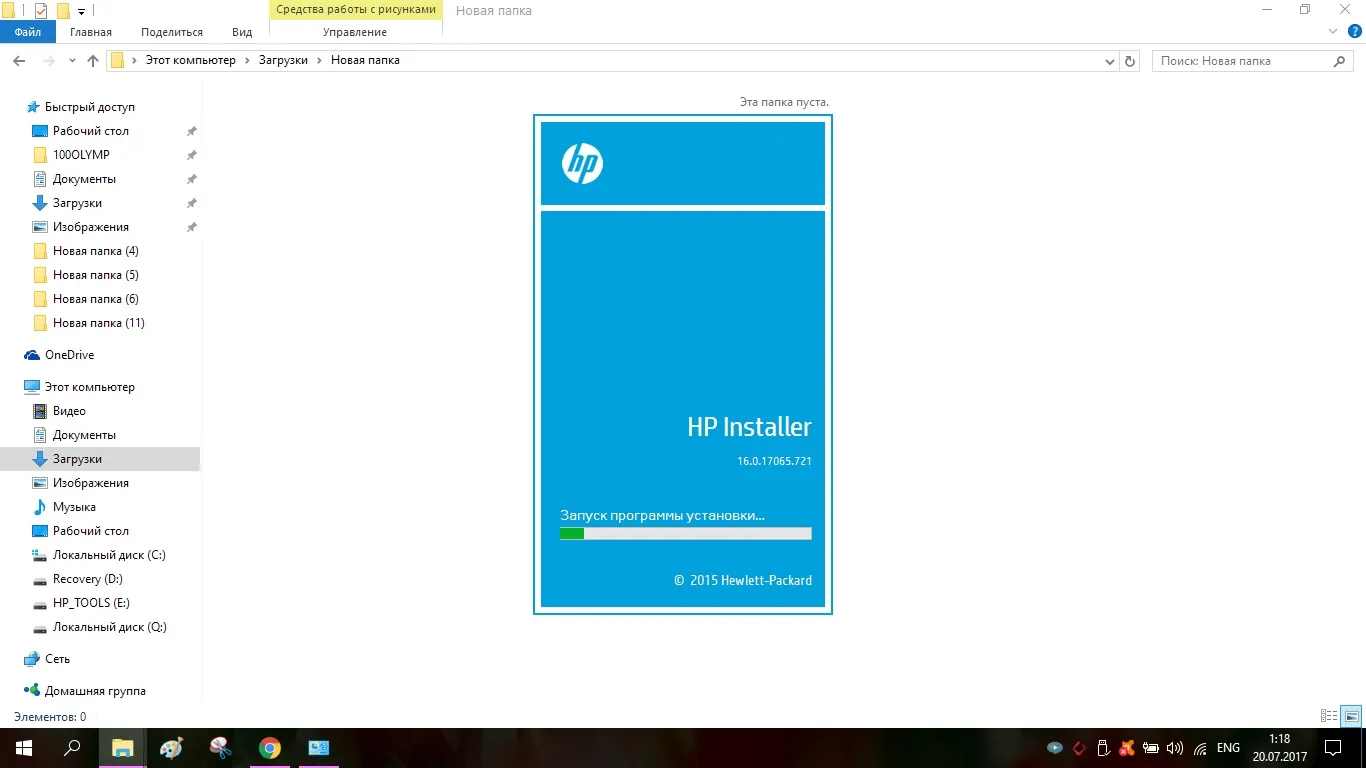Click File Explorer icon on taskbar
Image resolution: width=1366 pixels, height=768 pixels.
(122, 748)
